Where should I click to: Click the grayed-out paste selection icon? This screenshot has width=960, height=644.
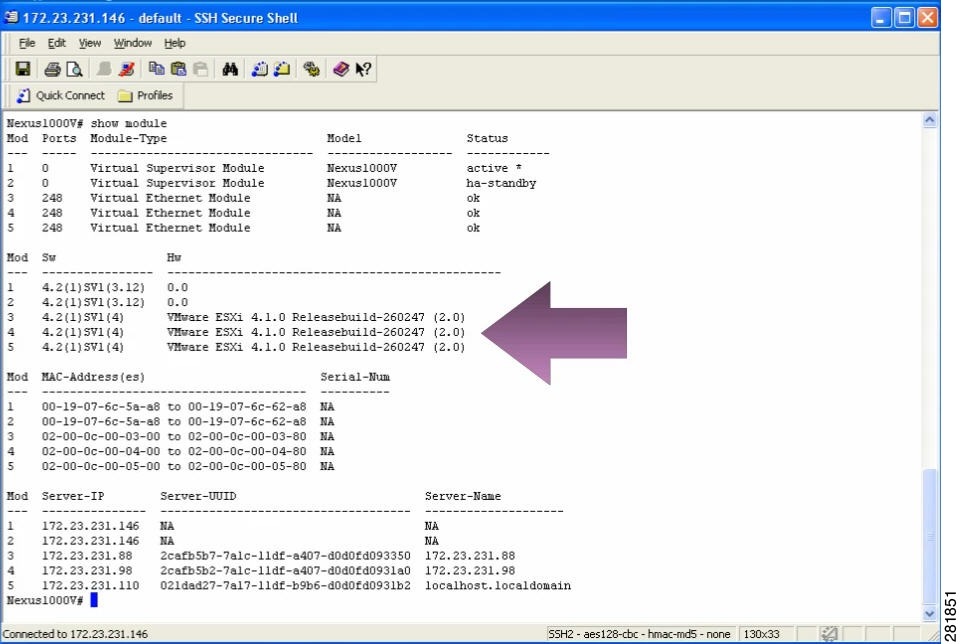(200, 69)
